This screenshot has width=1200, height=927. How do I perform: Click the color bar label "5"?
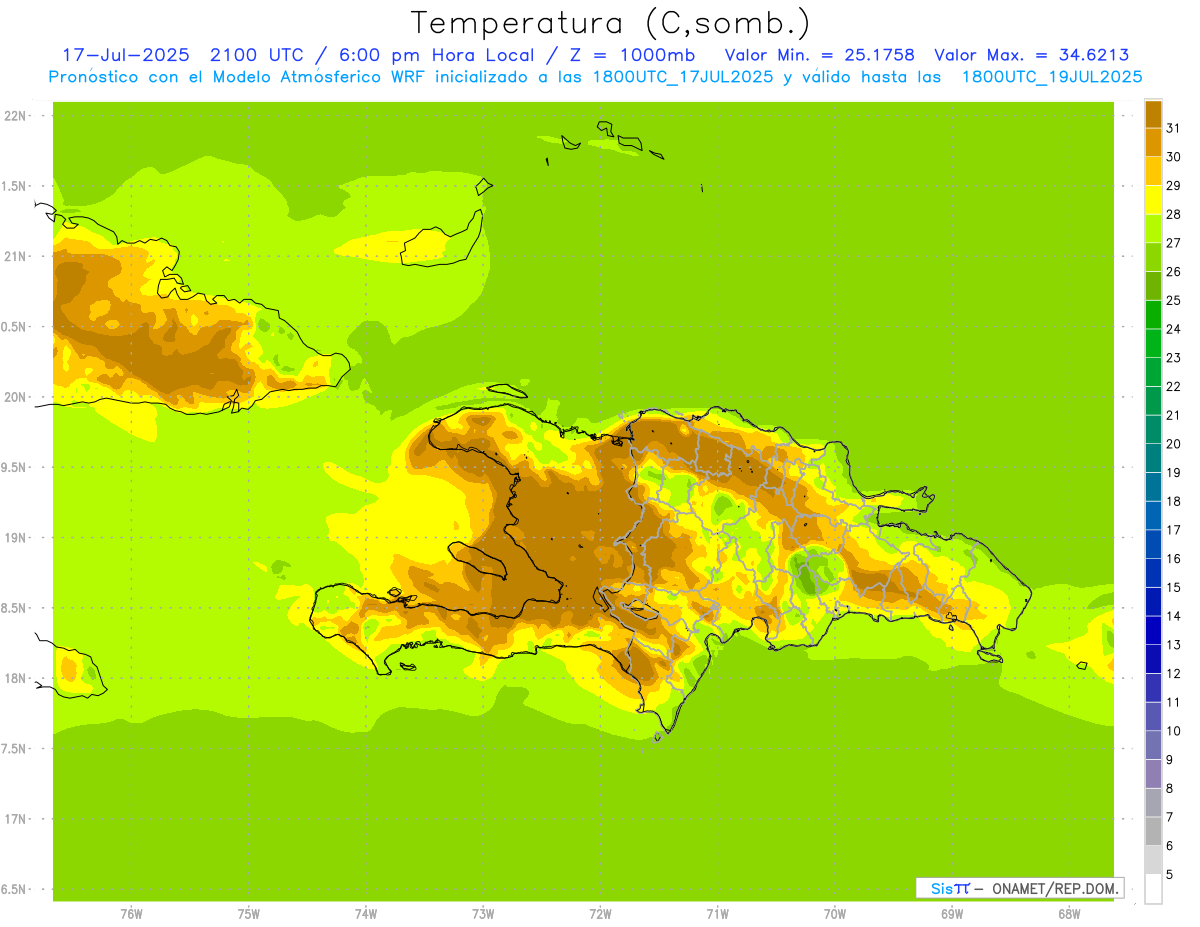(1170, 874)
